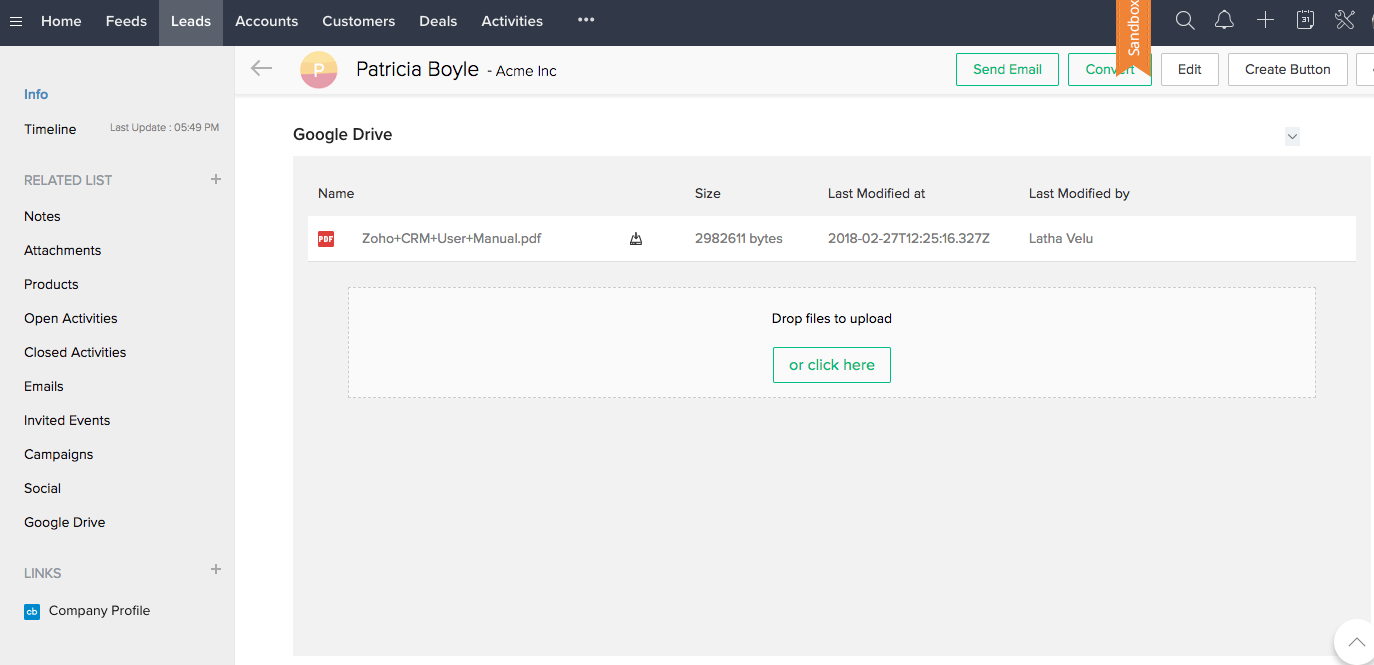The width and height of the screenshot is (1374, 665).
Task: Click the Send Email button
Action: (x=1007, y=69)
